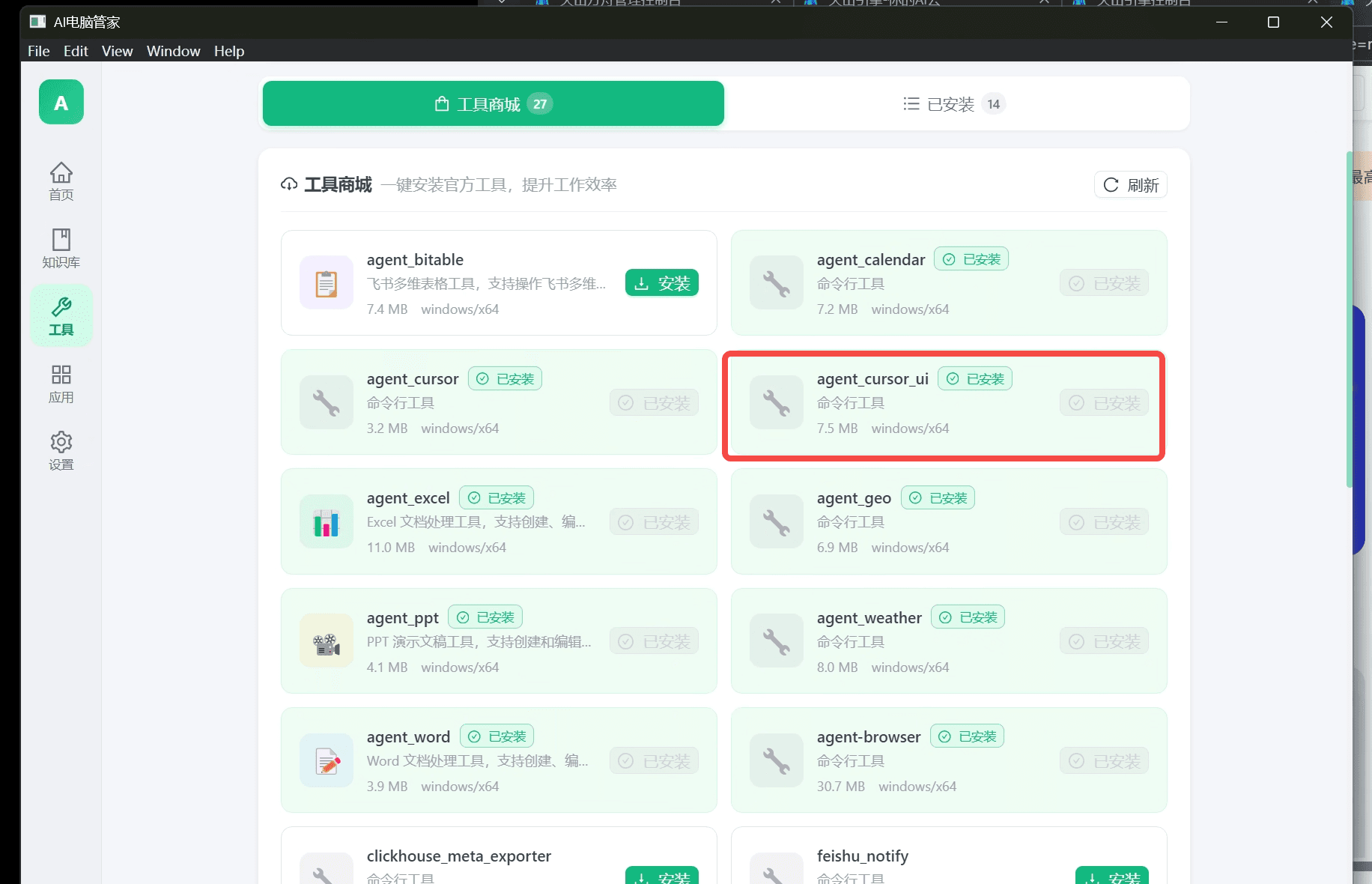Click the agent_ppt projector icon
The width and height of the screenshot is (1372, 884).
point(326,641)
